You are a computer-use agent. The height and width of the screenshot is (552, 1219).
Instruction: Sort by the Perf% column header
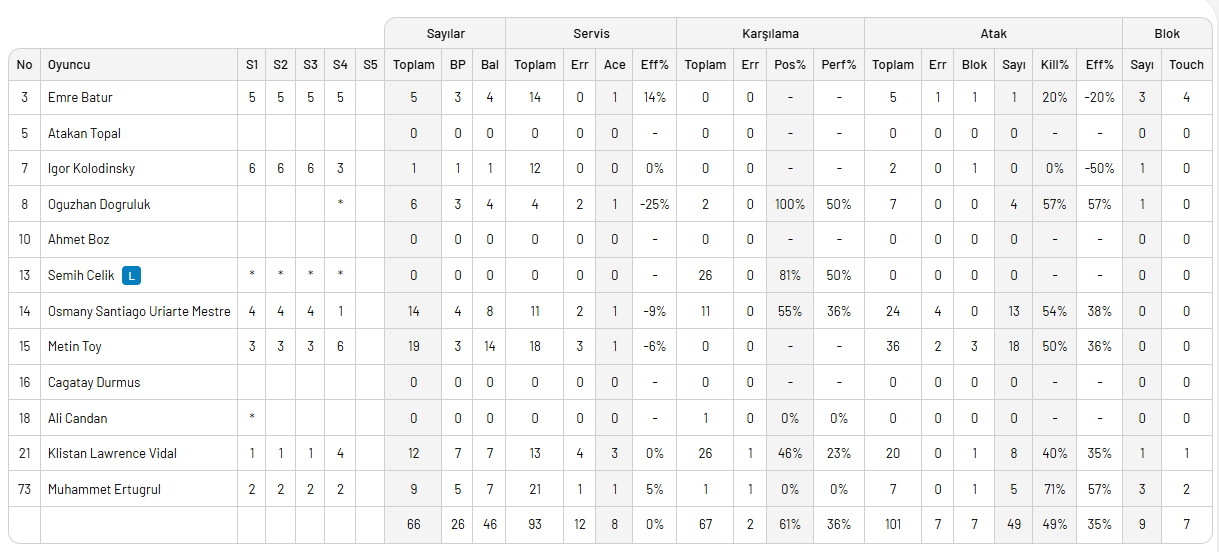pyautogui.click(x=838, y=65)
